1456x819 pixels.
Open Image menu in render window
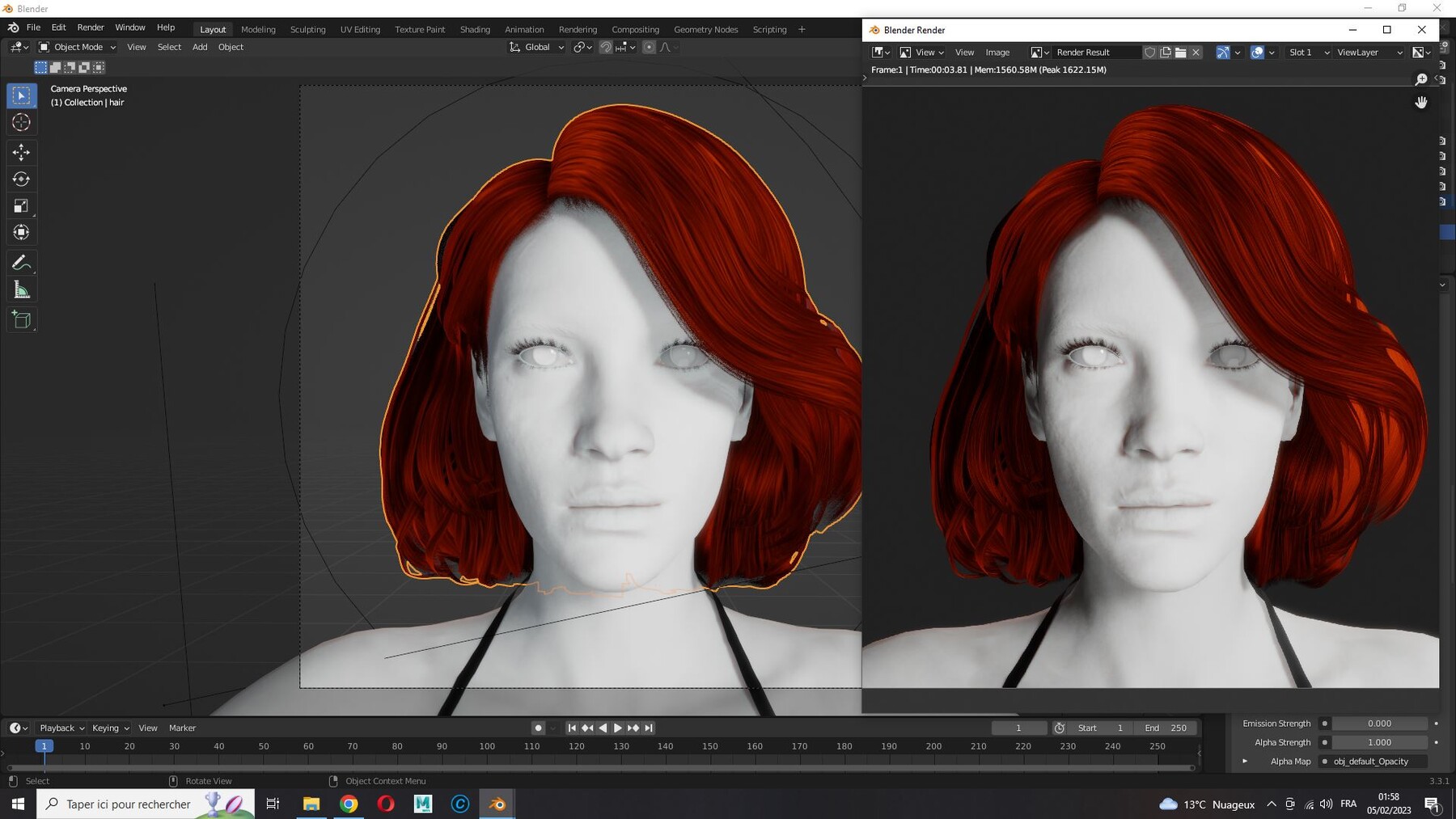(997, 52)
